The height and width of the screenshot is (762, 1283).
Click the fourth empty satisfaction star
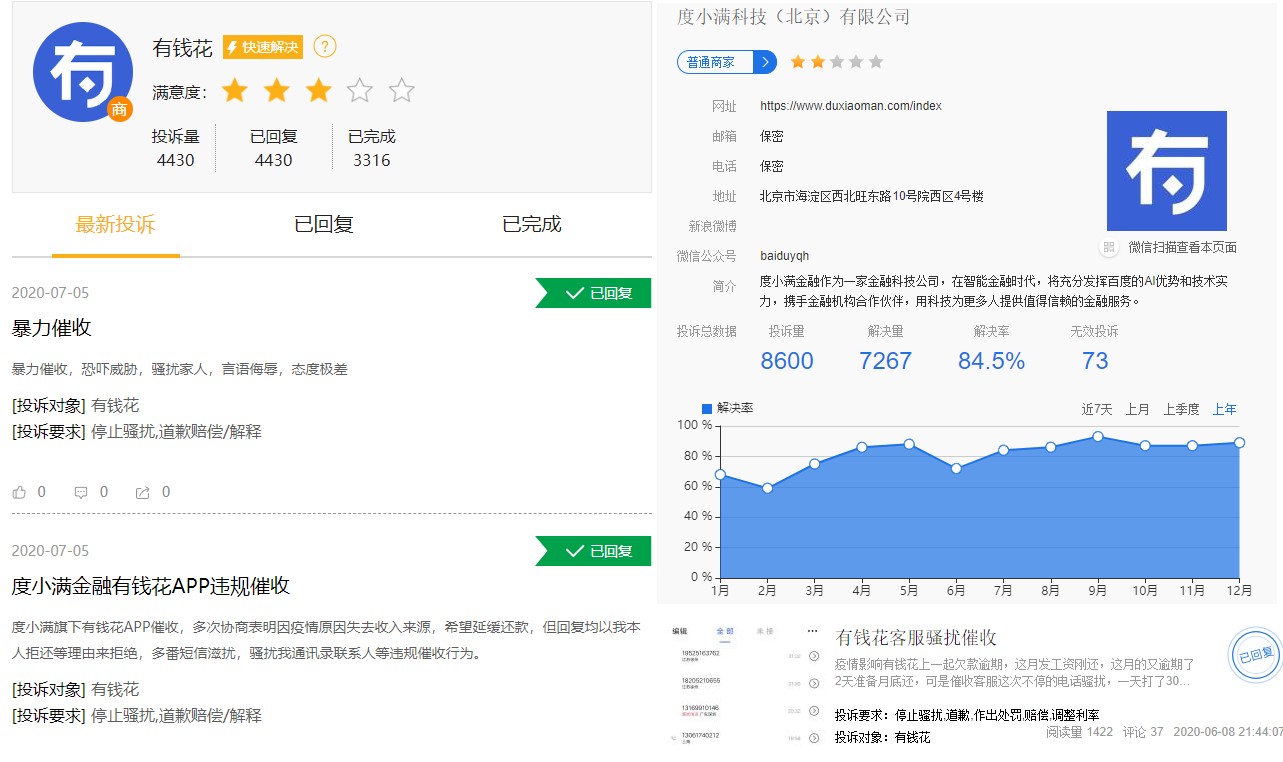360,91
